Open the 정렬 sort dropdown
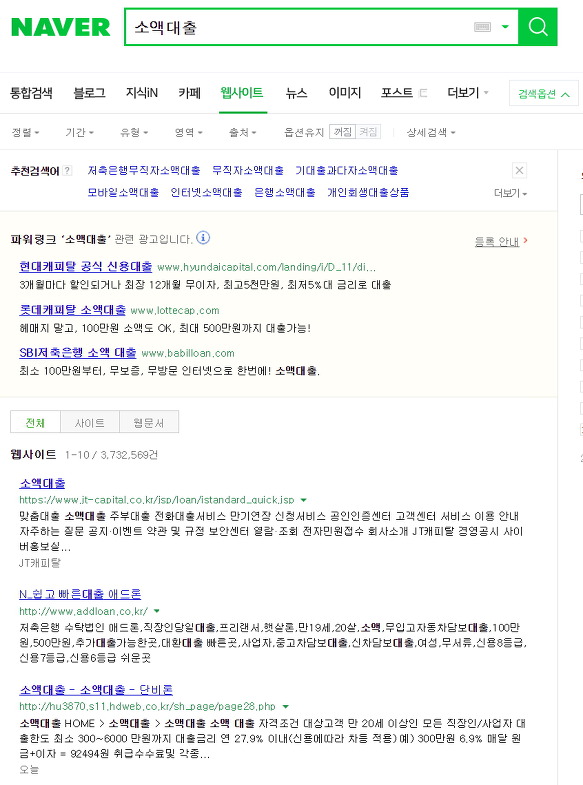This screenshot has height=785, width=583. point(25,133)
